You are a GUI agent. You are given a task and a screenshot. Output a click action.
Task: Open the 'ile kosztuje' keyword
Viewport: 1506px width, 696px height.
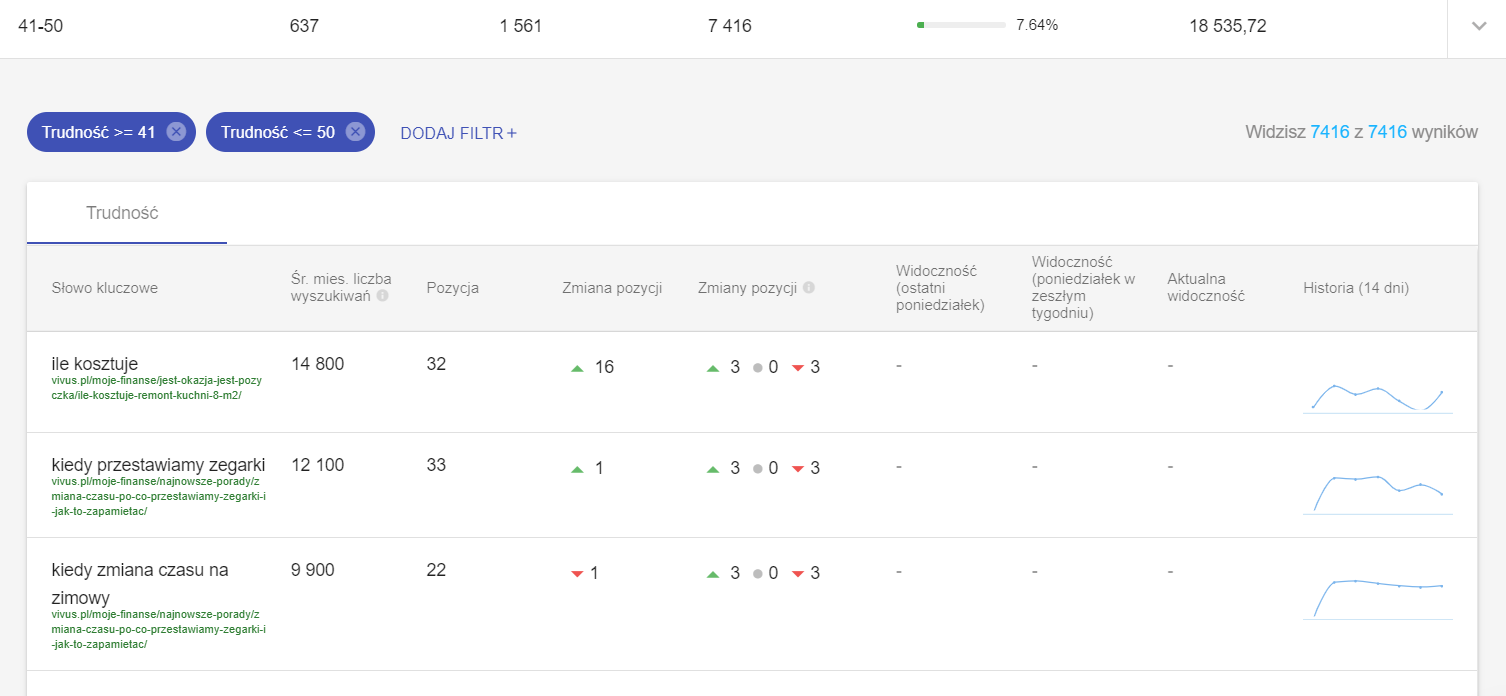(95, 363)
